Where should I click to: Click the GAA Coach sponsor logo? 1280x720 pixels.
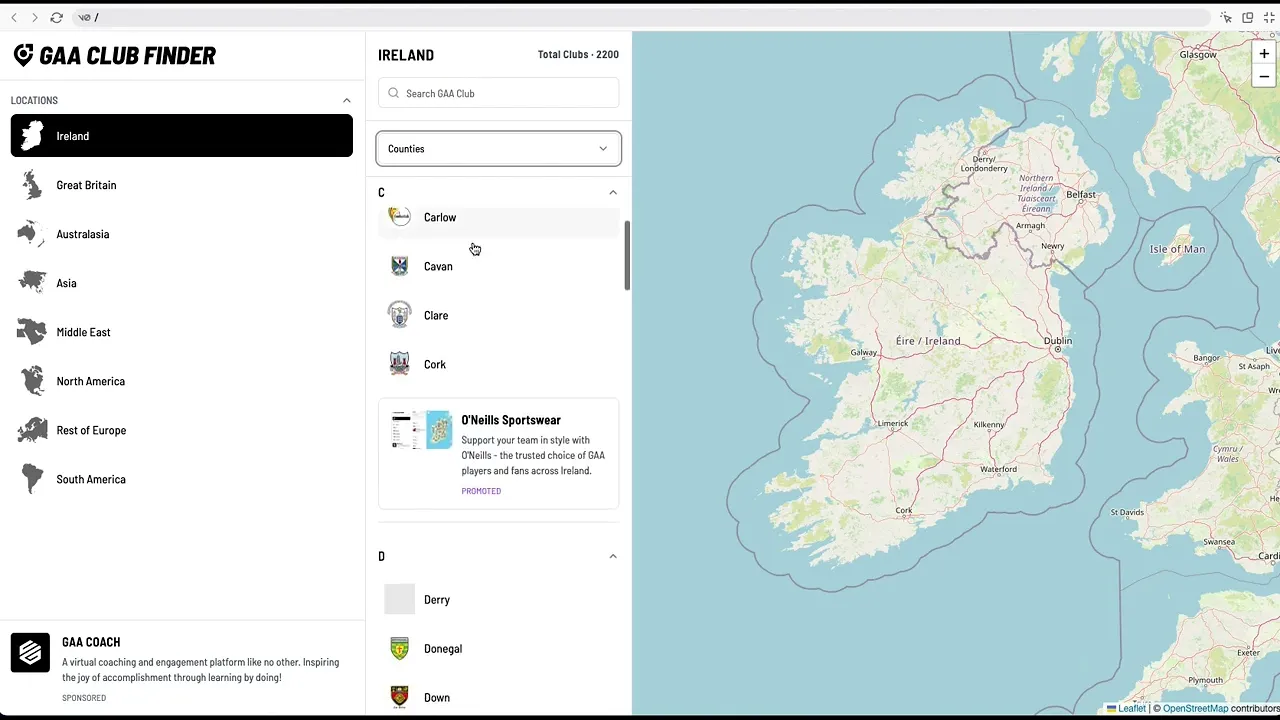pos(30,653)
